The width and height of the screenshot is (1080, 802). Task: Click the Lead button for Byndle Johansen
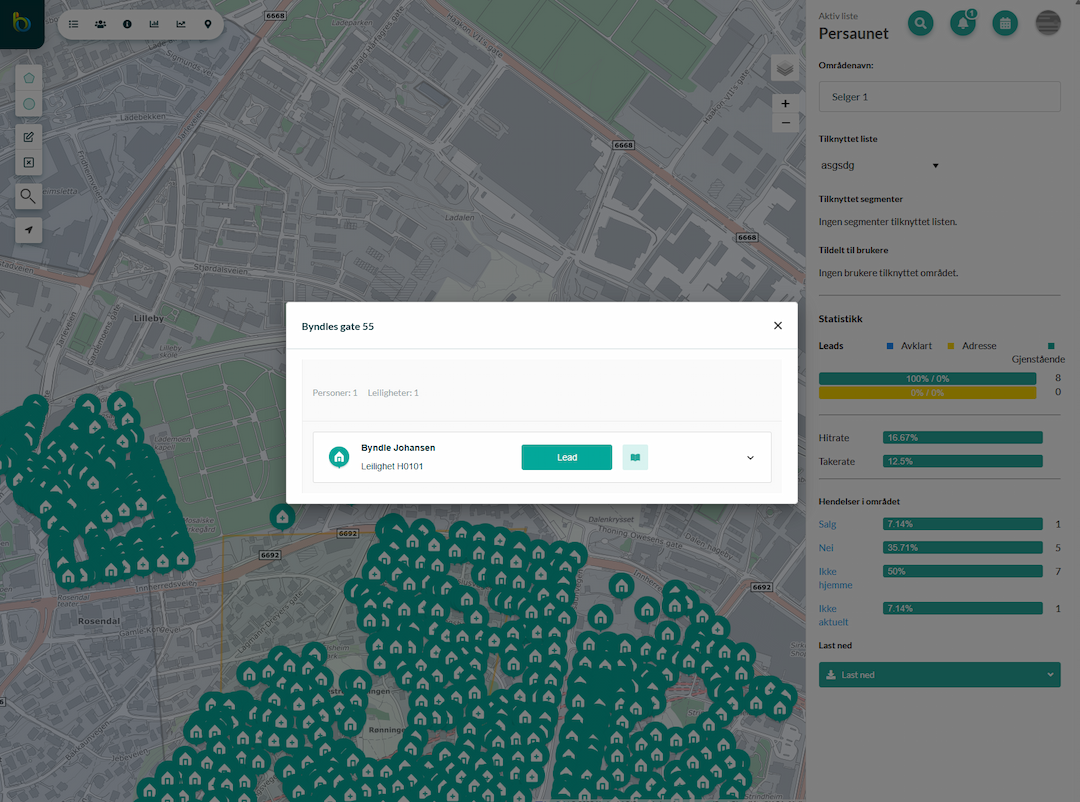pos(567,457)
